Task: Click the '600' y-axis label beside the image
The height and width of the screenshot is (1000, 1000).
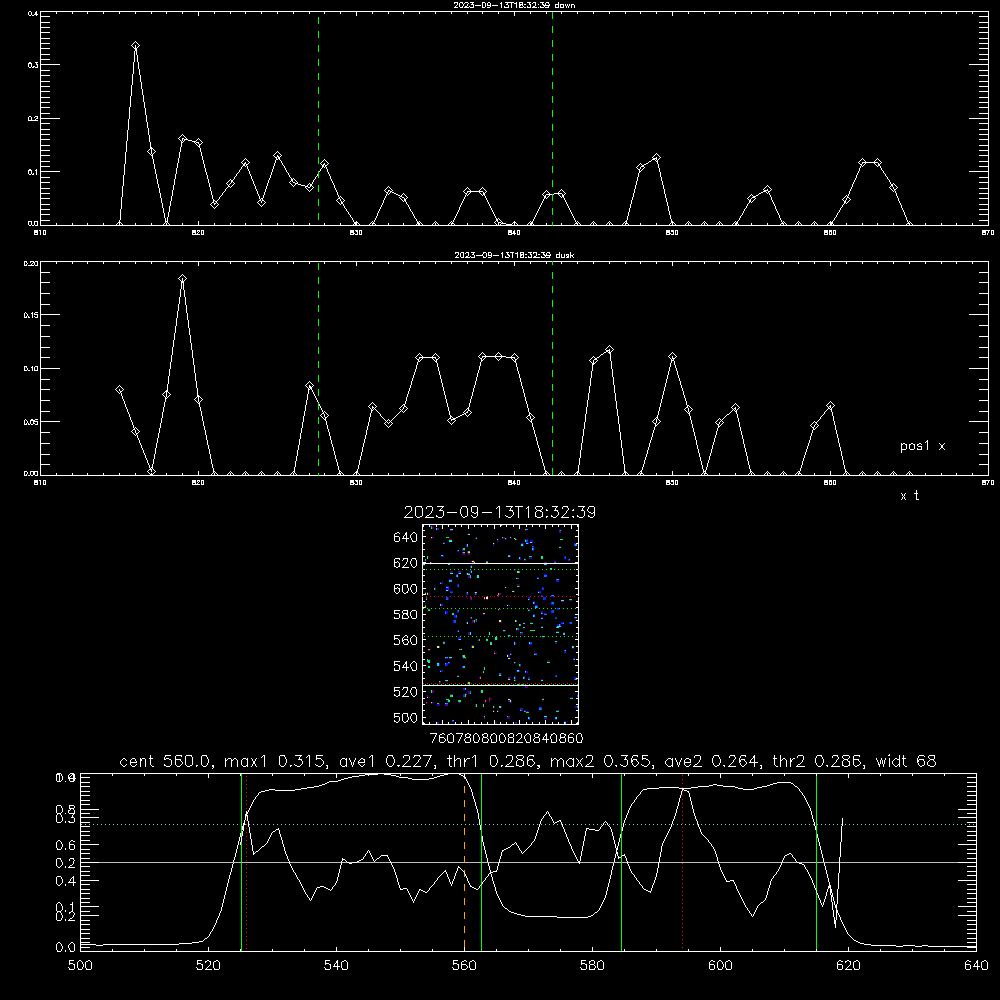Action: coord(406,589)
